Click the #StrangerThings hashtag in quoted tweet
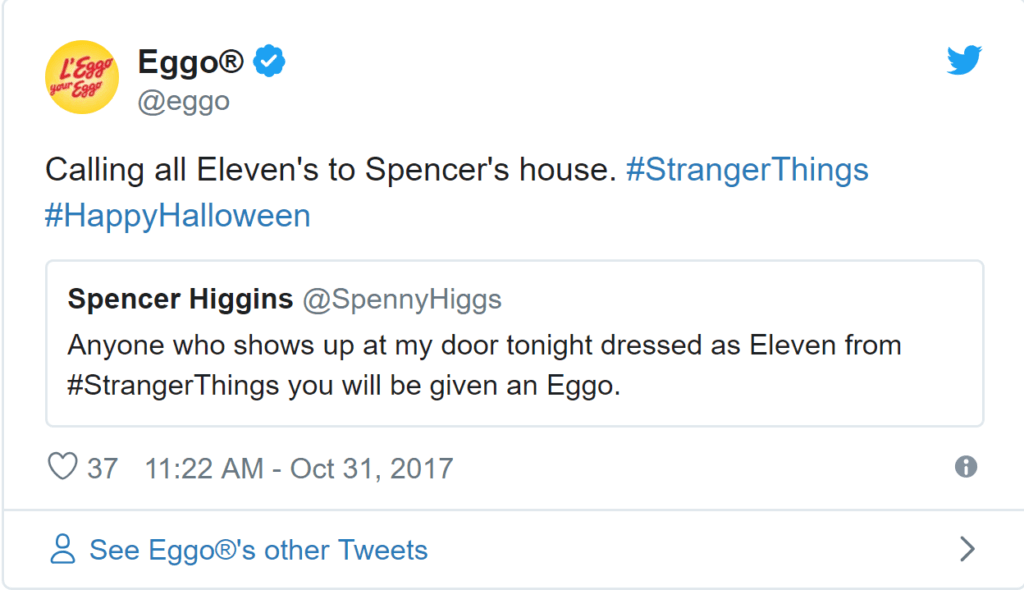The image size is (1024, 590). pos(173,385)
